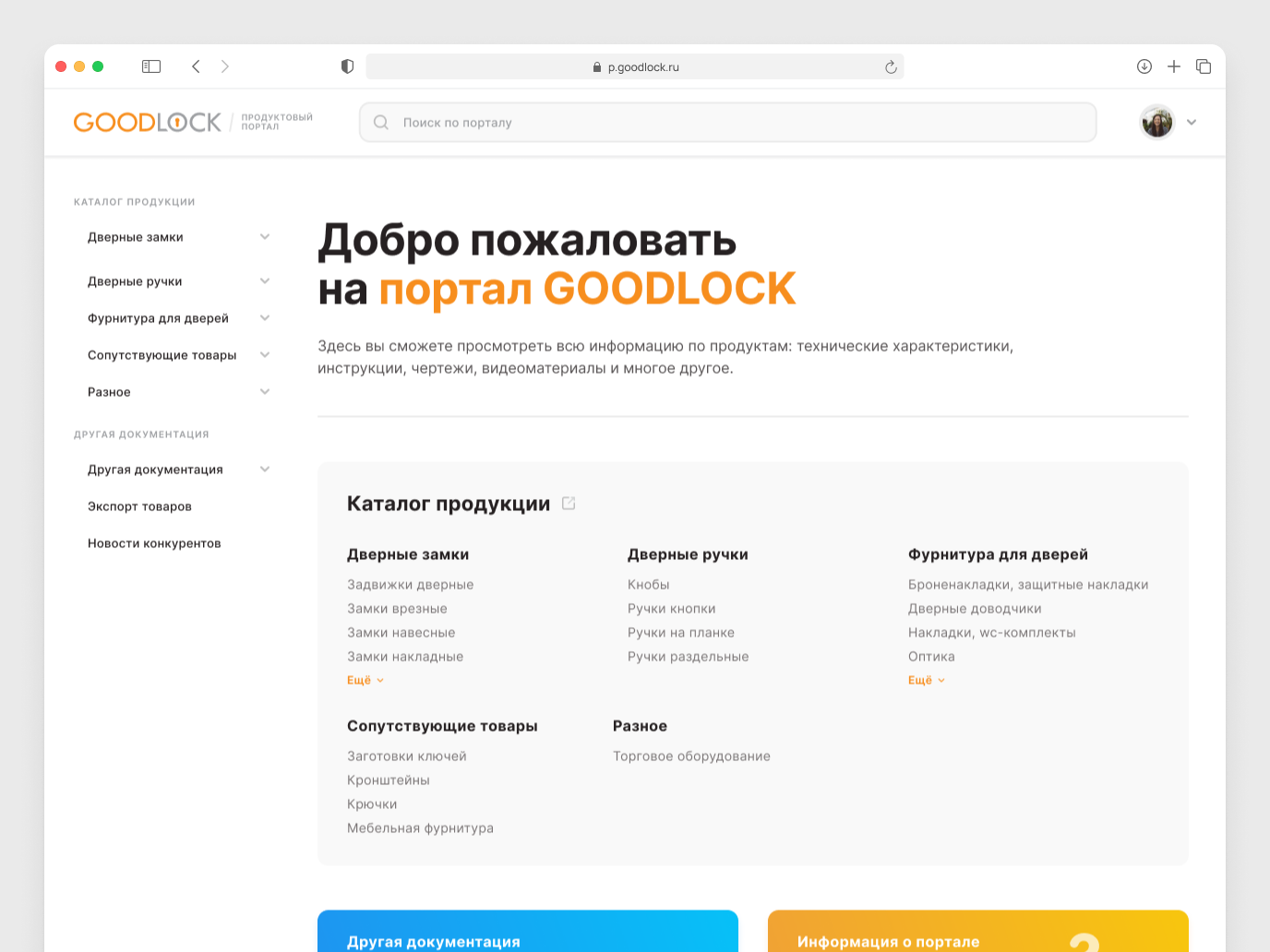Select Разное sidebar item
Screen dimensions: 1270x952
109,392
